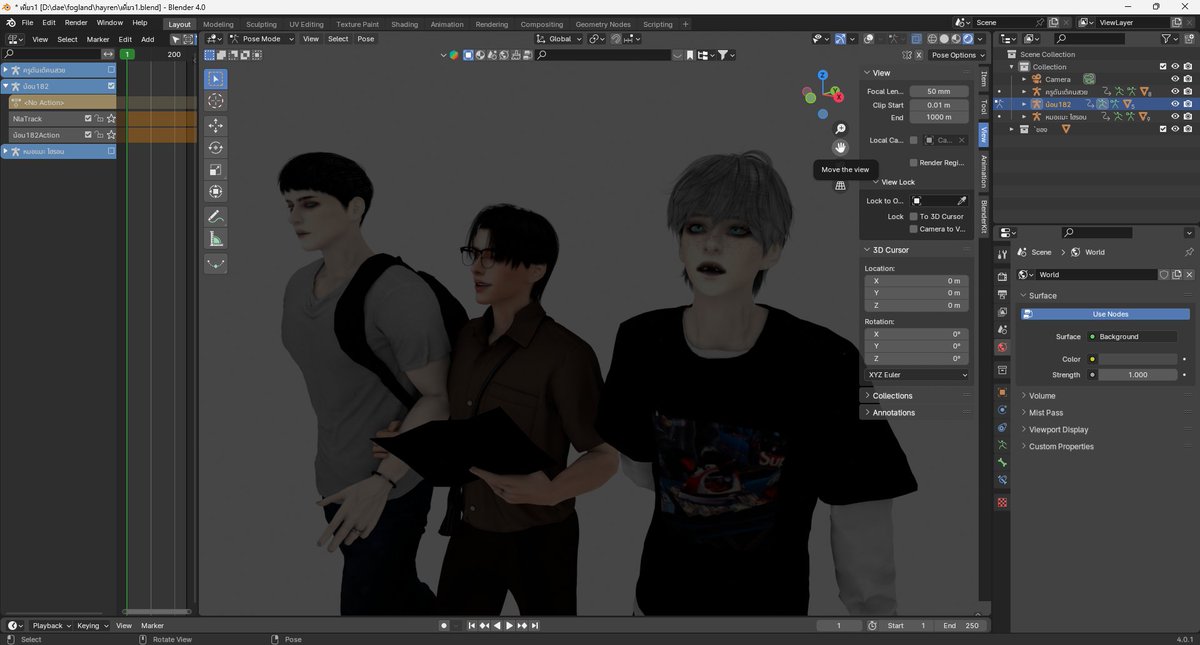
Task: Expand the Annotations panel
Action: point(893,413)
